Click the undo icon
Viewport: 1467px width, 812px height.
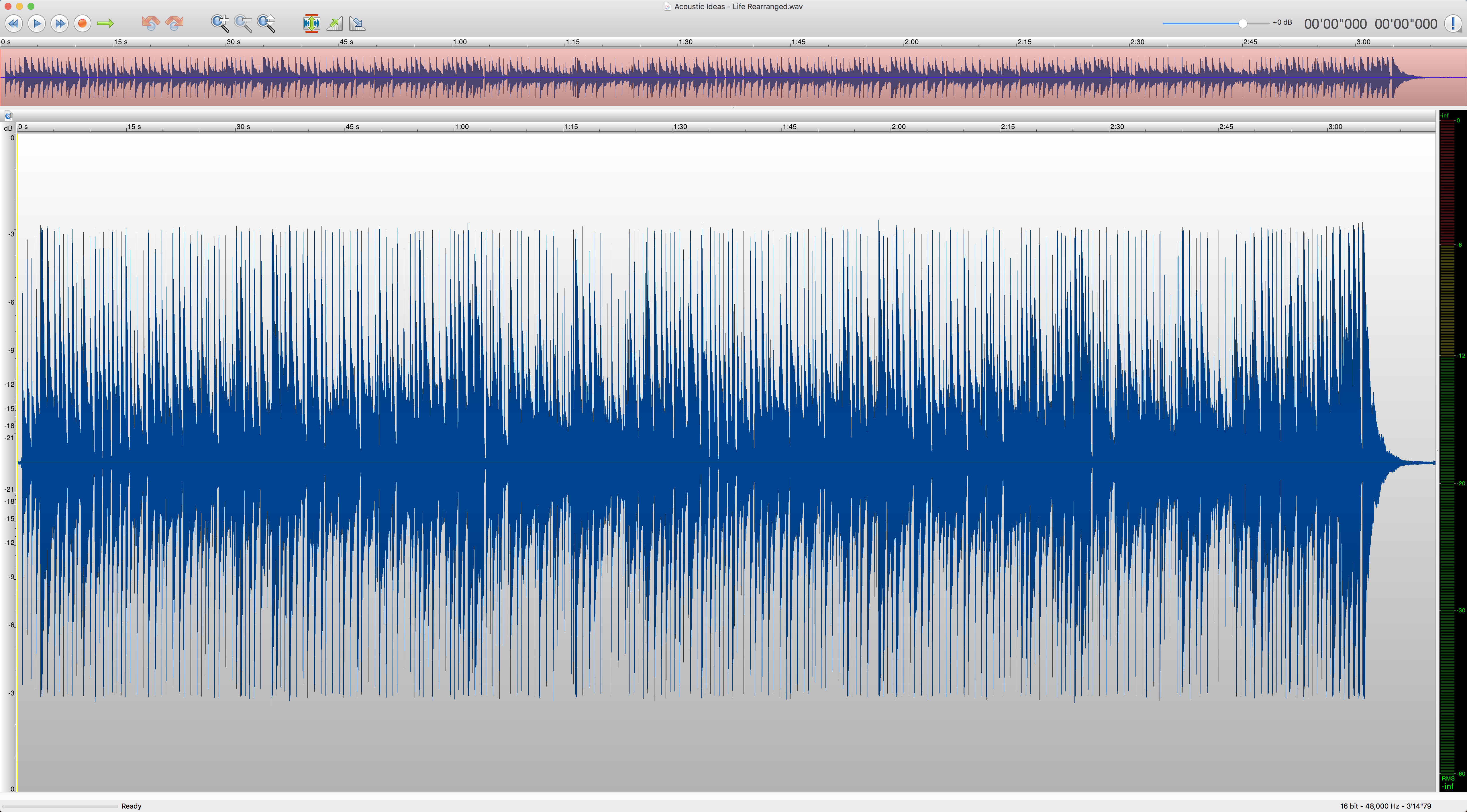pyautogui.click(x=150, y=23)
